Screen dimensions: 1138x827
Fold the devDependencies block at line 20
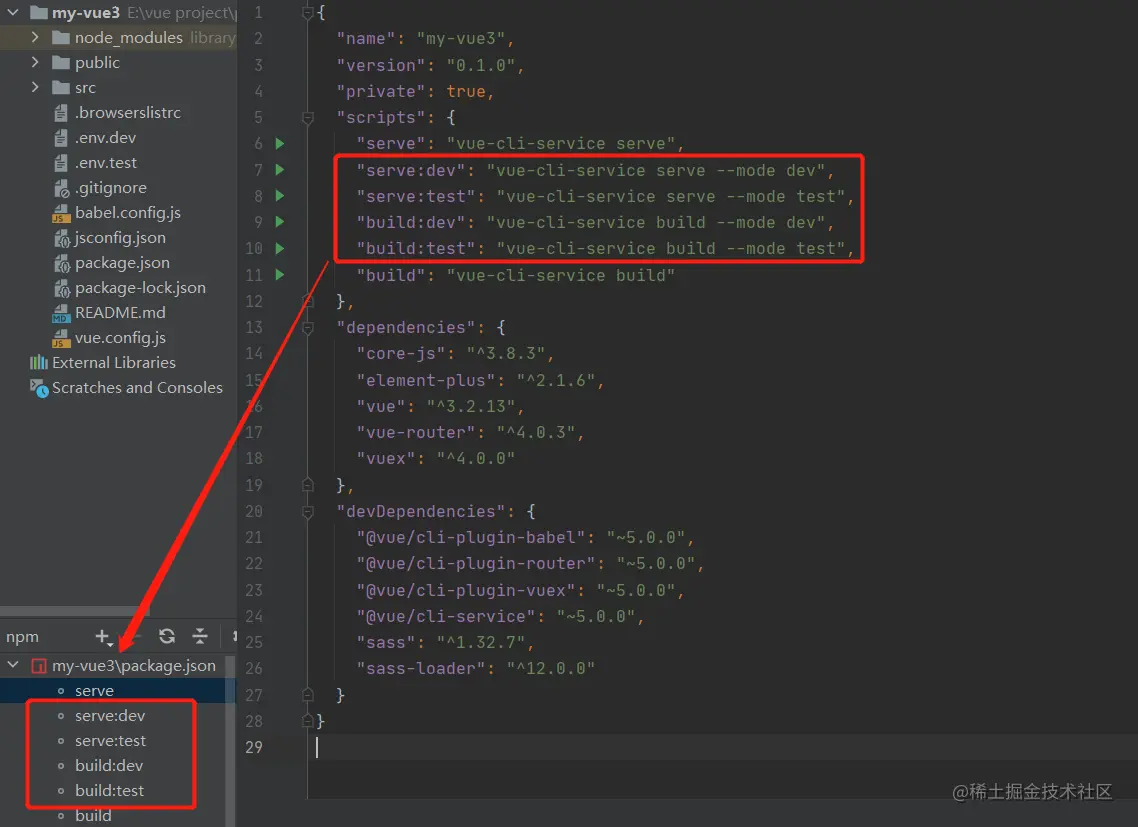[x=308, y=512]
